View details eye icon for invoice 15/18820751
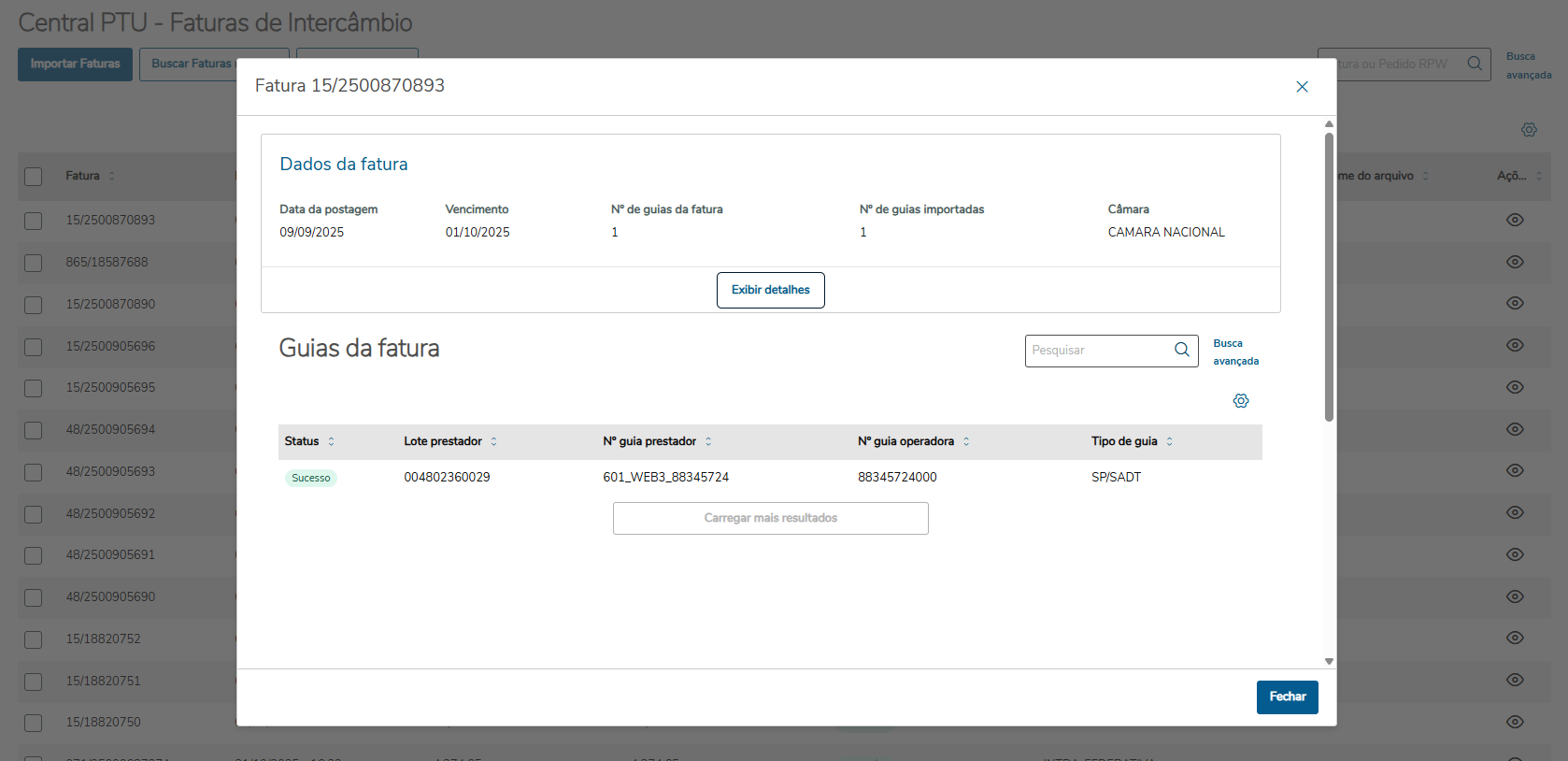This screenshot has height=761, width=1568. click(1515, 680)
